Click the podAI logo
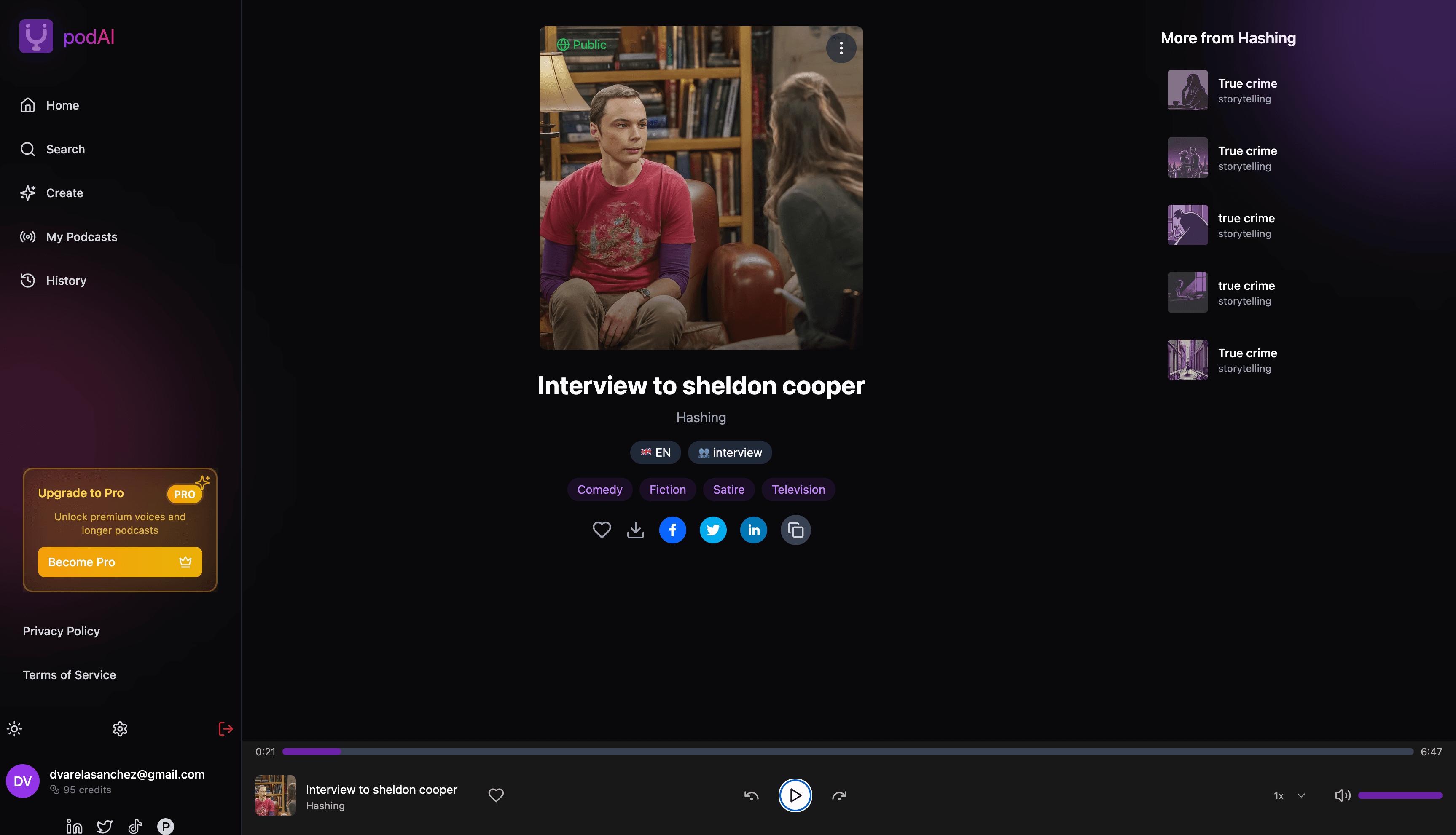1456x835 pixels. [67, 36]
